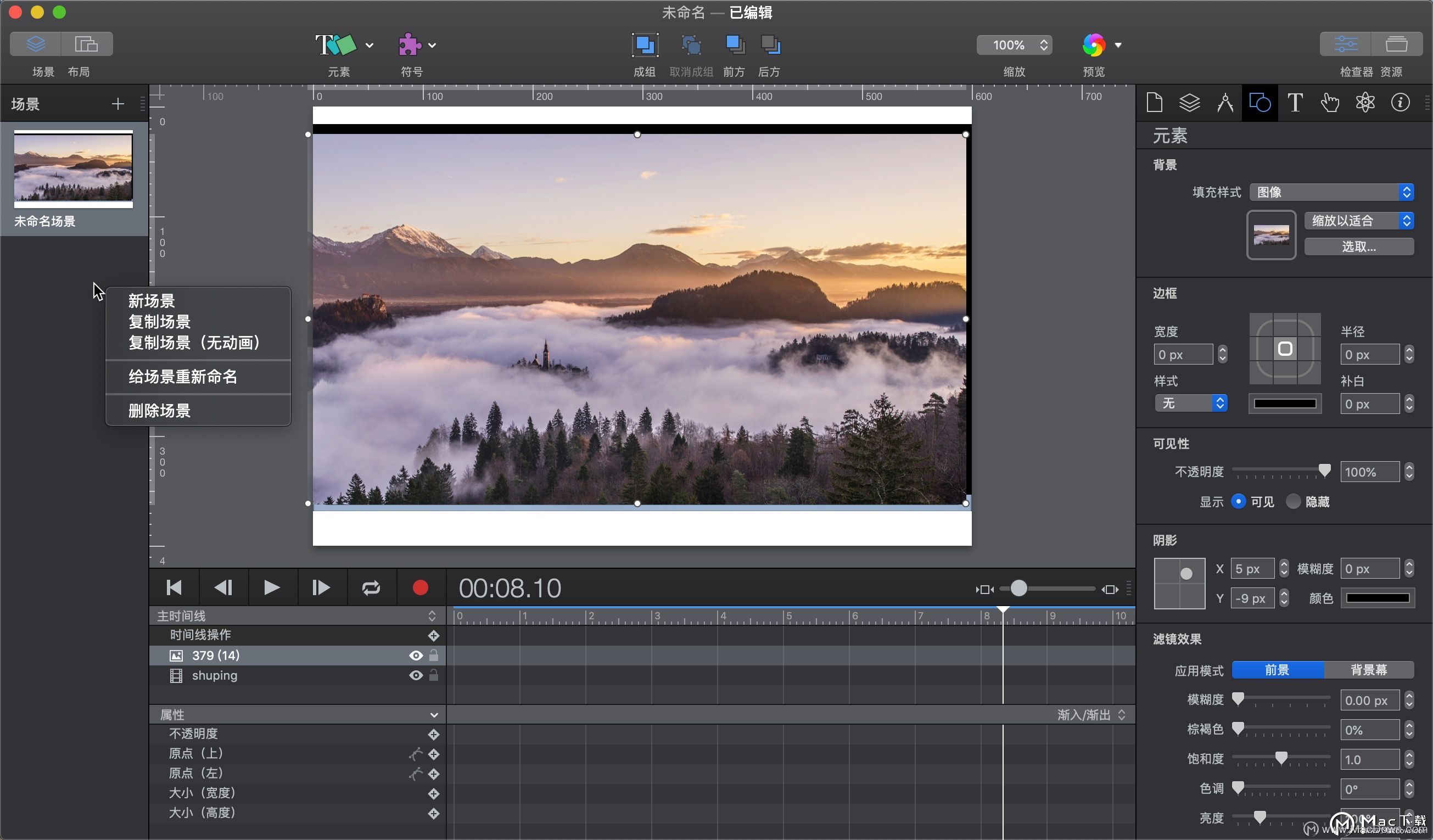The height and width of the screenshot is (840, 1433).
Task: Click the 选取... image choose button
Action: tap(1358, 247)
